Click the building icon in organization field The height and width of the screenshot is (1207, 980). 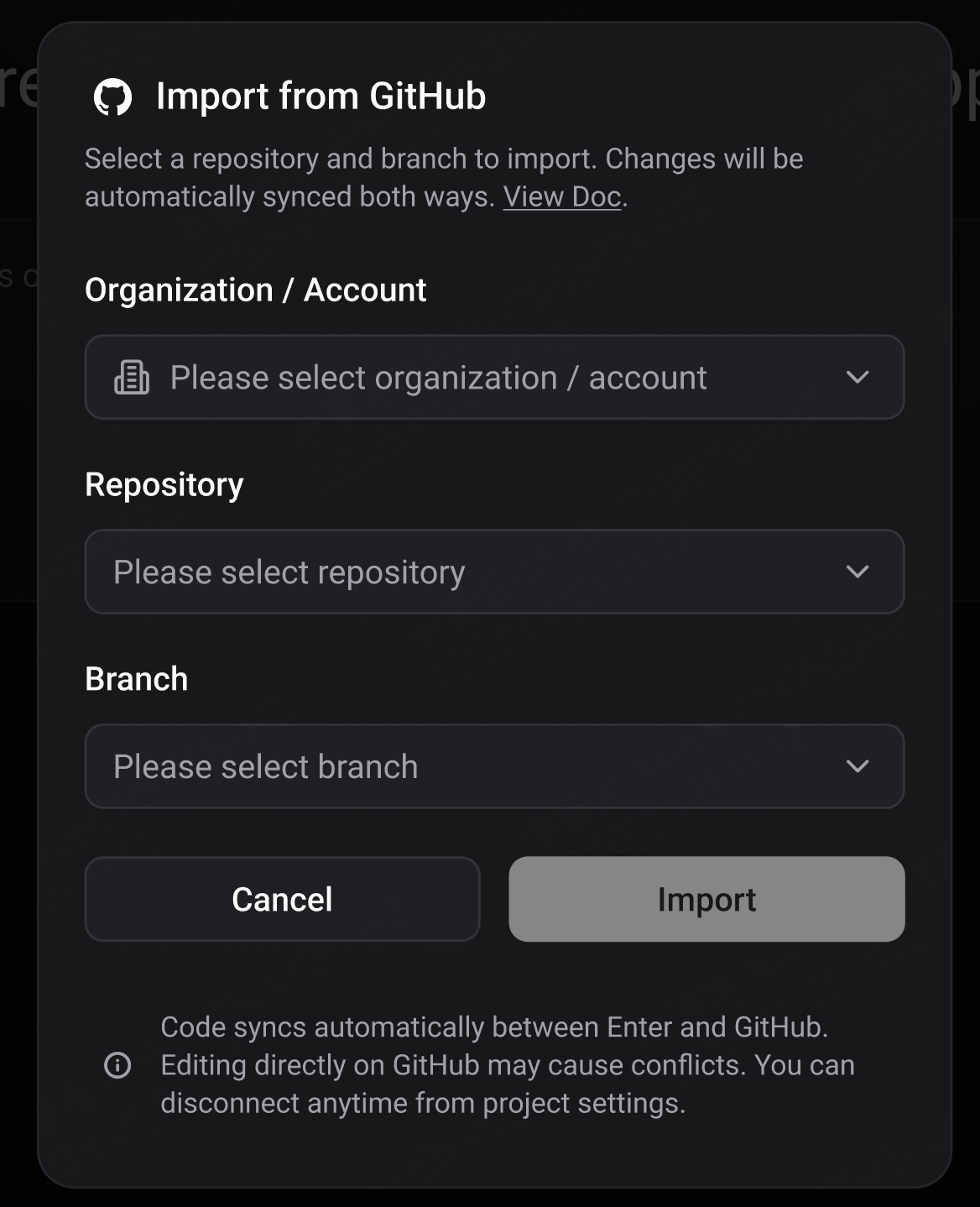132,378
